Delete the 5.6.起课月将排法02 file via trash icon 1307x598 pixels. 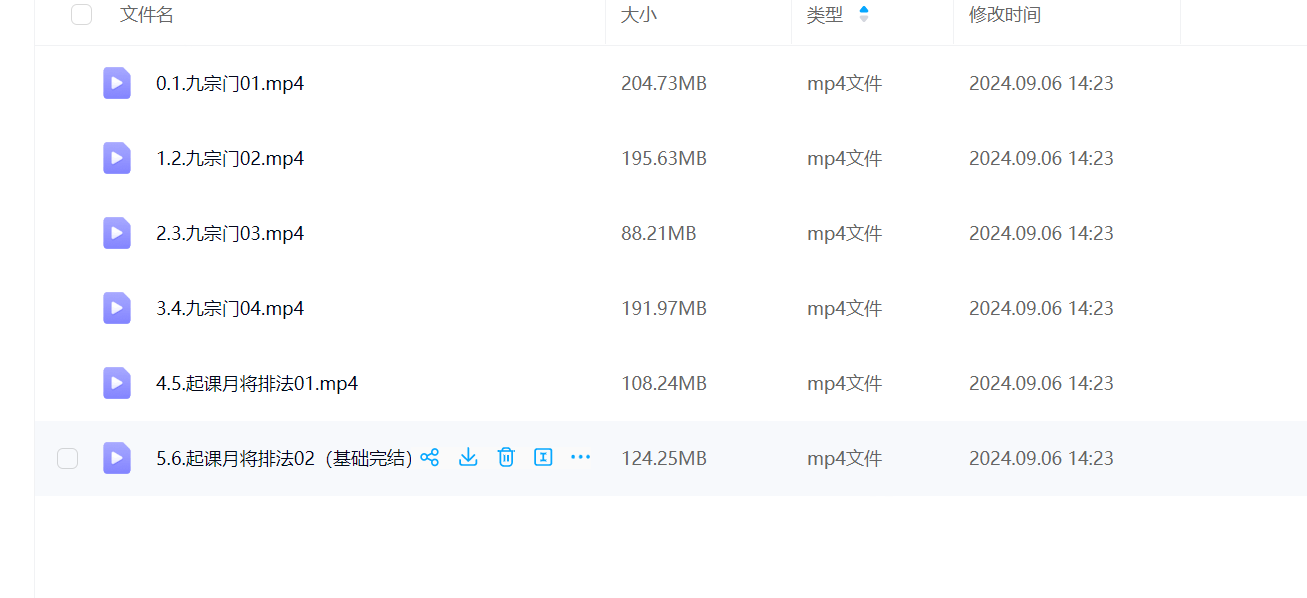pos(506,458)
